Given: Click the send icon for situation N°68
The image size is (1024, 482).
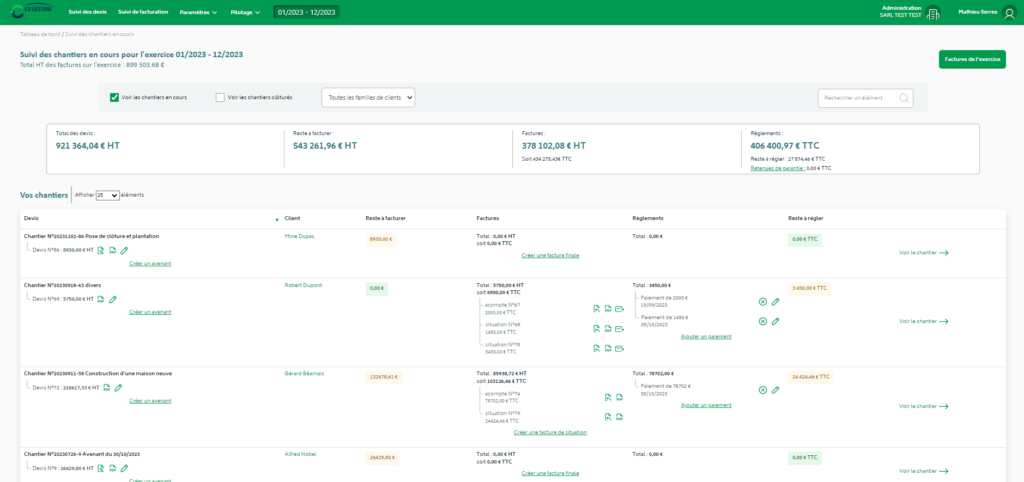Looking at the screenshot, I should click(619, 329).
